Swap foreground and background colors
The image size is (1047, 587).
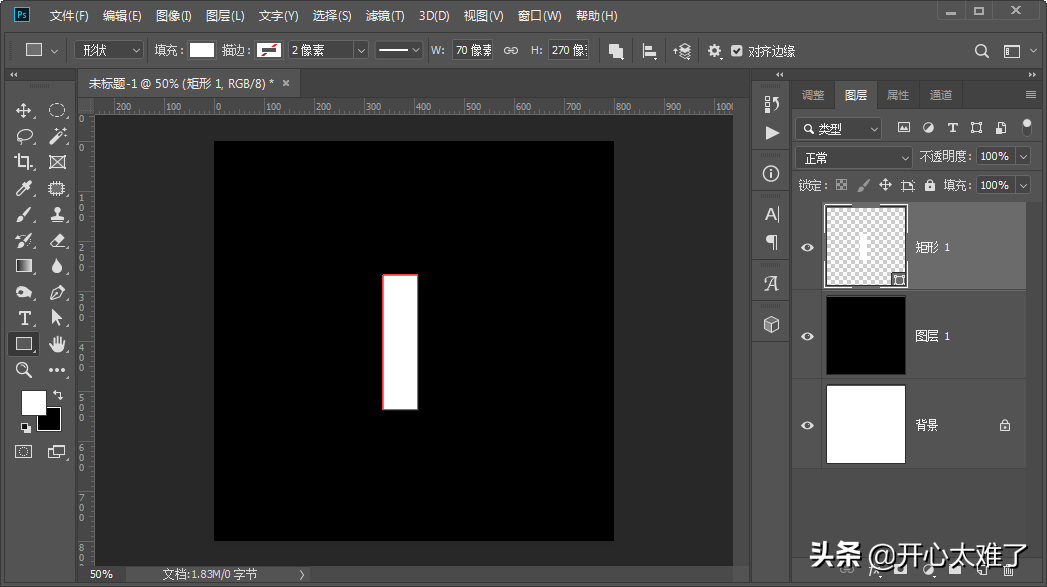(x=58, y=395)
